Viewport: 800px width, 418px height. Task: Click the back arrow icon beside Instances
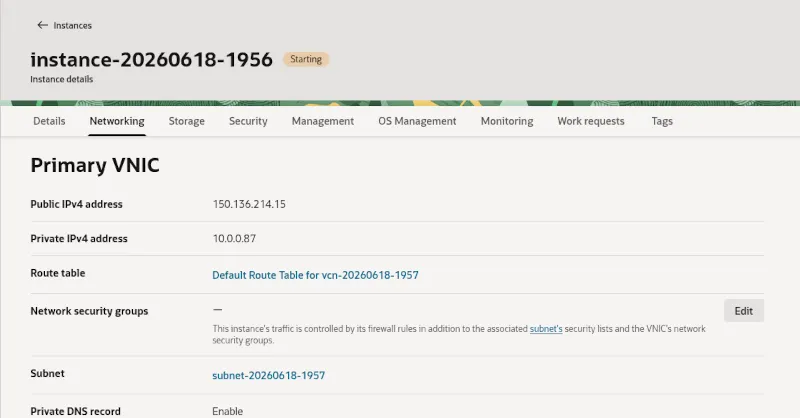tap(42, 25)
